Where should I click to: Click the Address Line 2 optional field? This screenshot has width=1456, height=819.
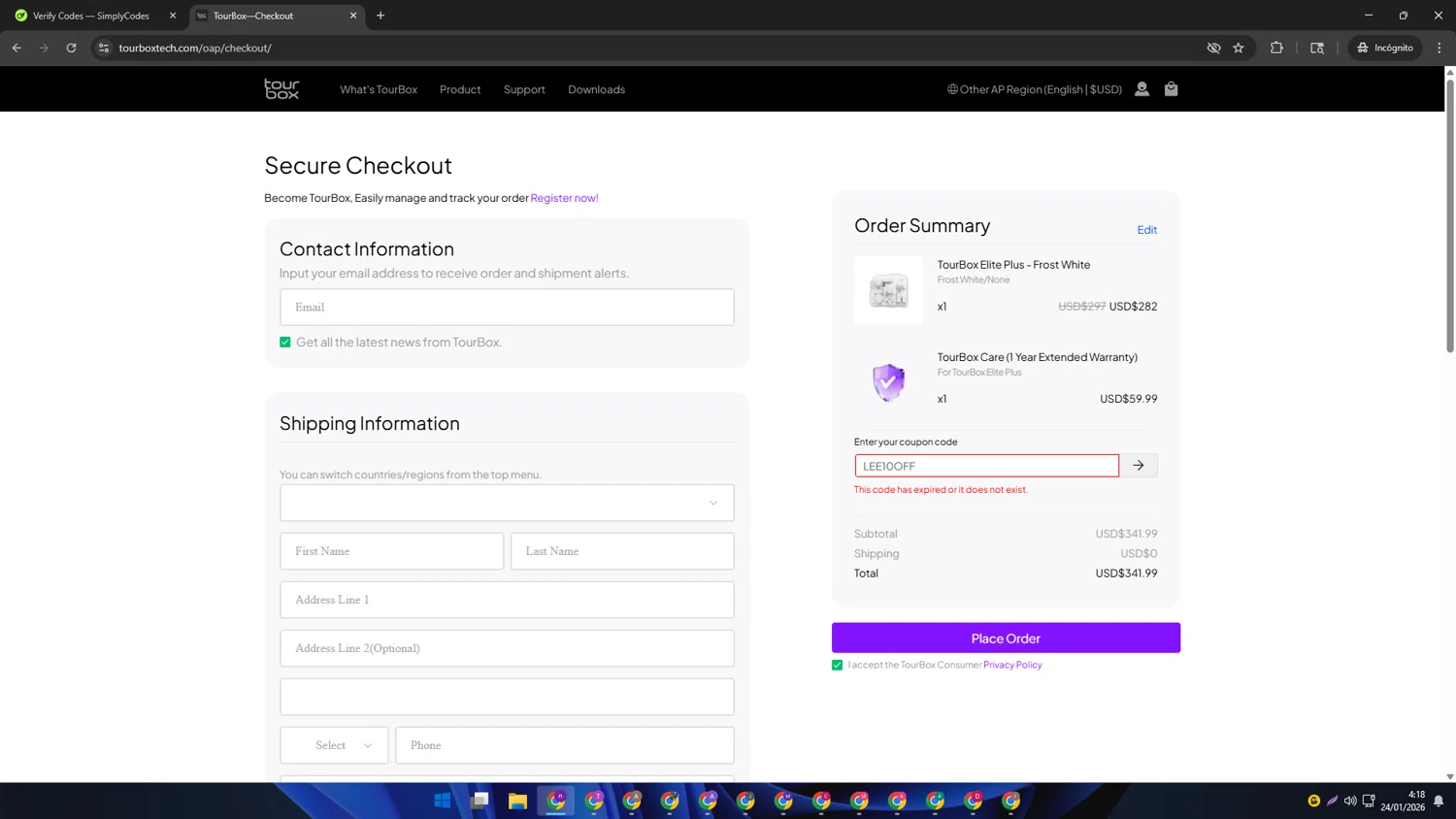(x=507, y=648)
